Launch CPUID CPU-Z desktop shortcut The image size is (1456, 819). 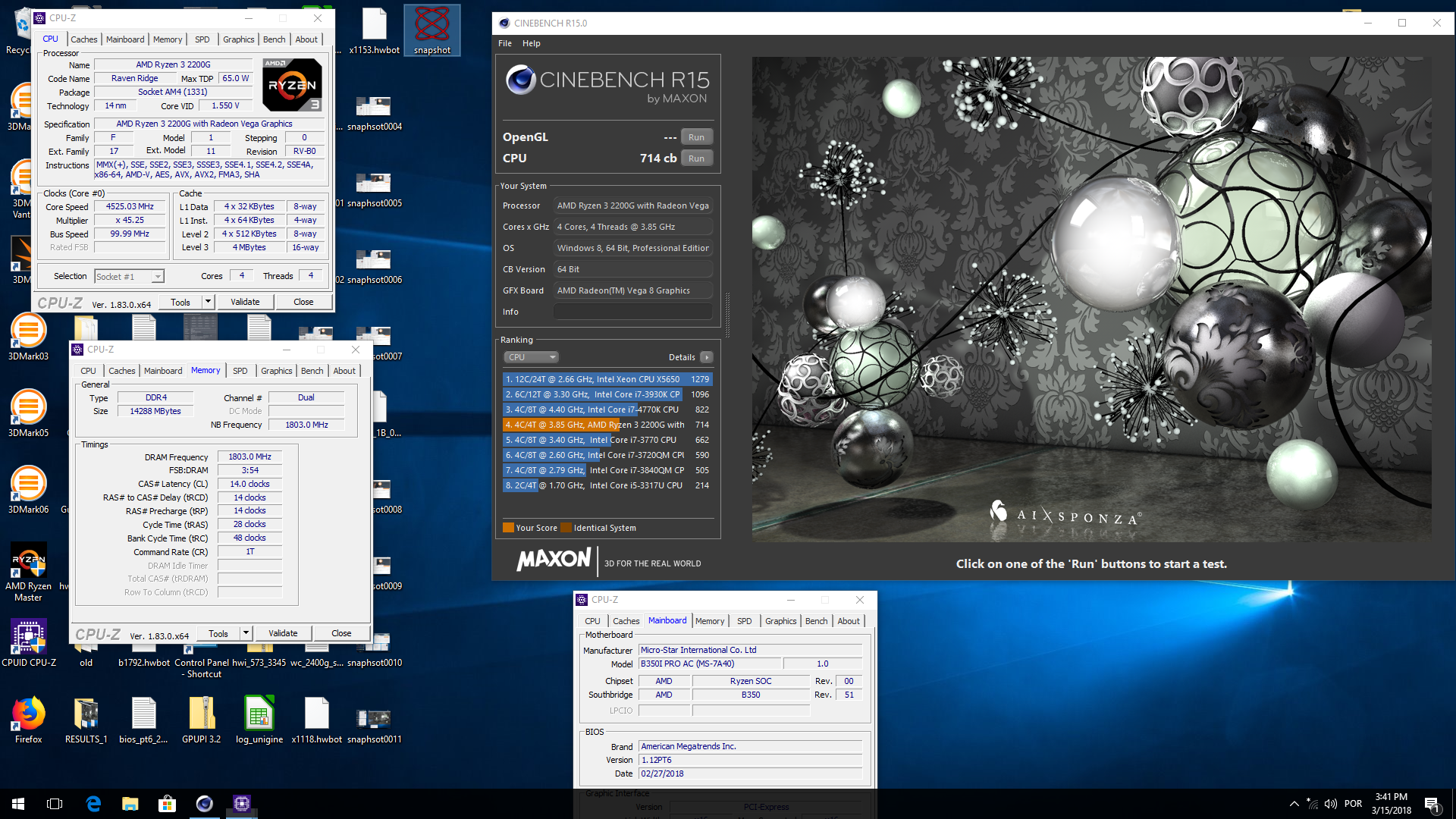[x=28, y=643]
